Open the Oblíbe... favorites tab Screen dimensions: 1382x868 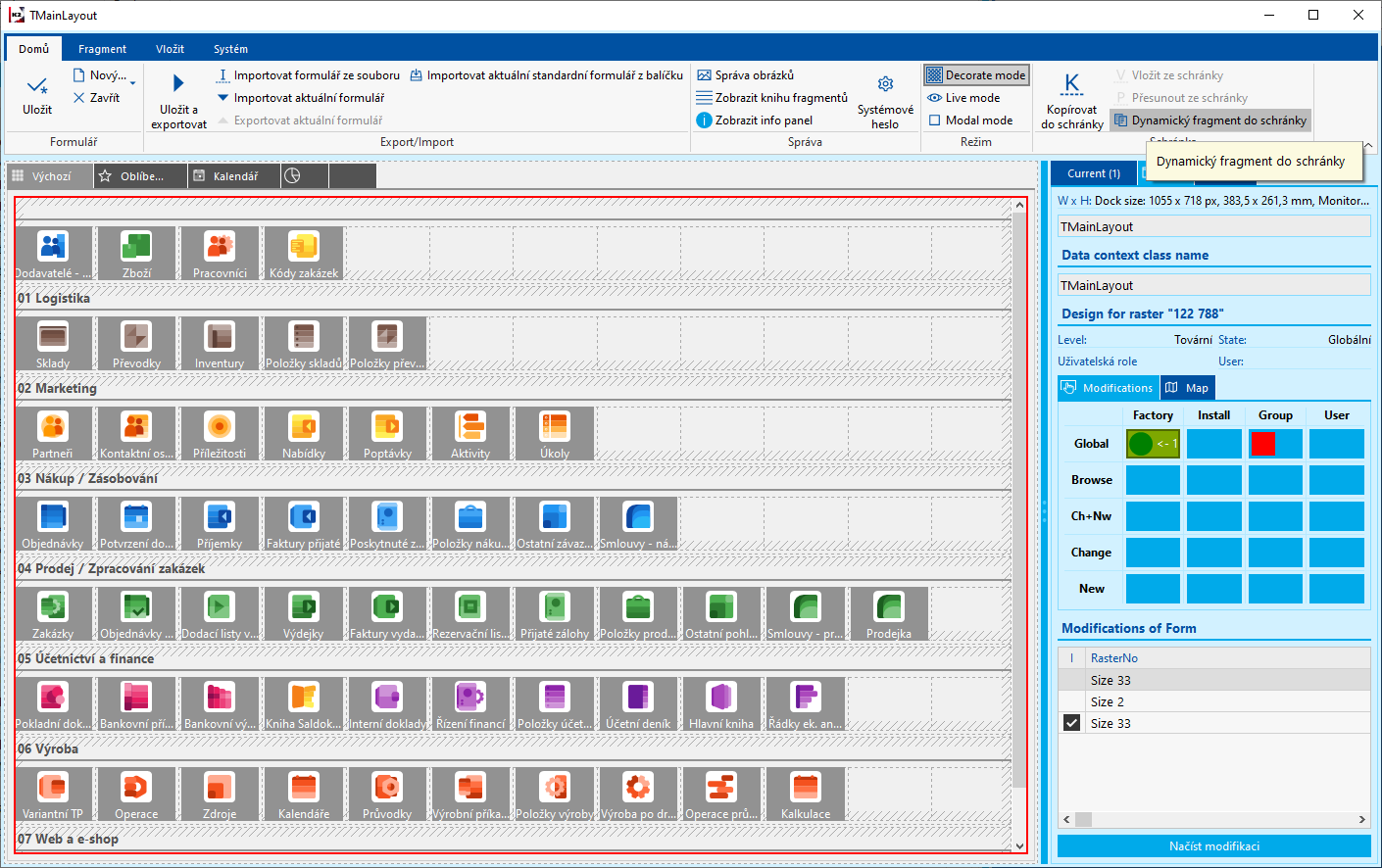pos(141,176)
